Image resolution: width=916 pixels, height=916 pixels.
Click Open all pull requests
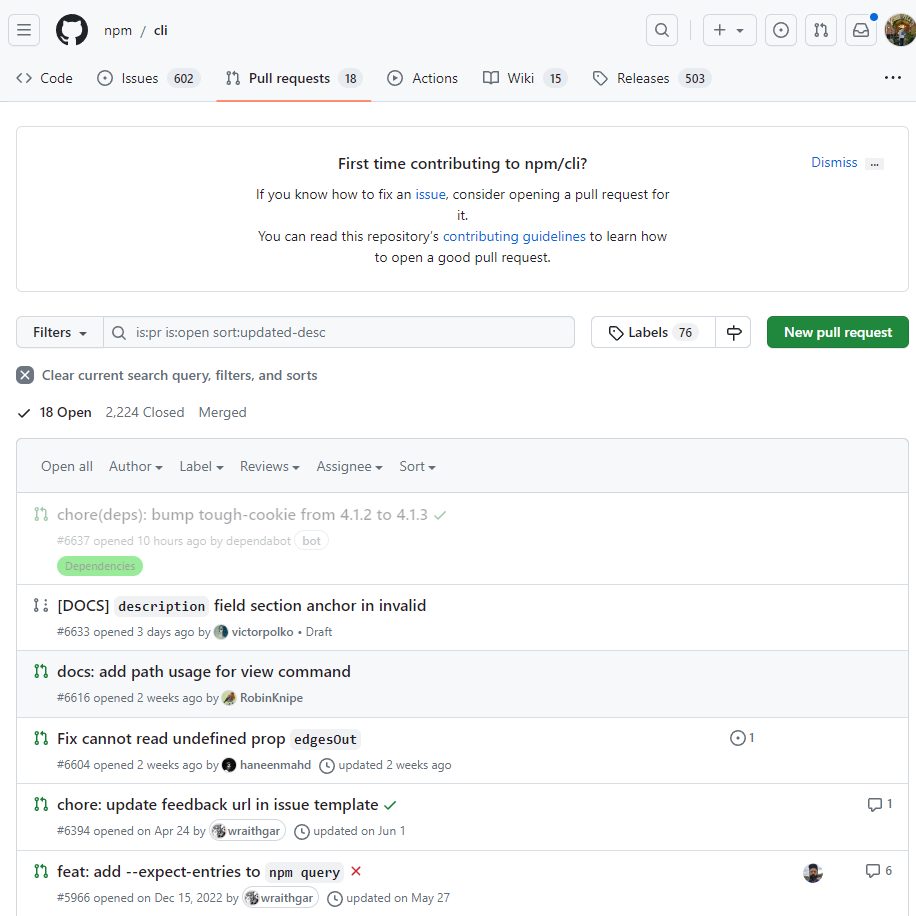pyautogui.click(x=67, y=466)
